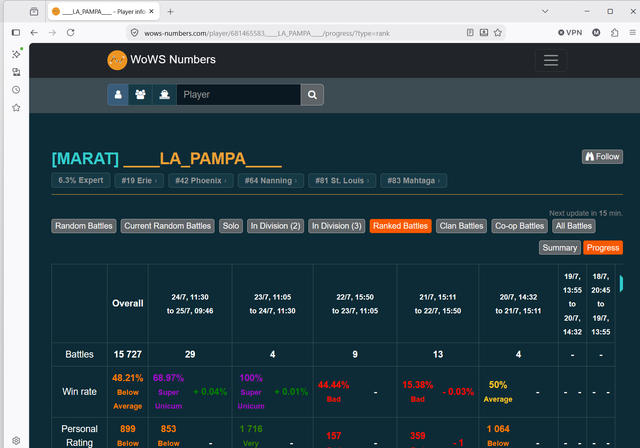Viewport: 640px width, 448px height.
Task: Open the reader view icon in address bar
Action: [470, 33]
